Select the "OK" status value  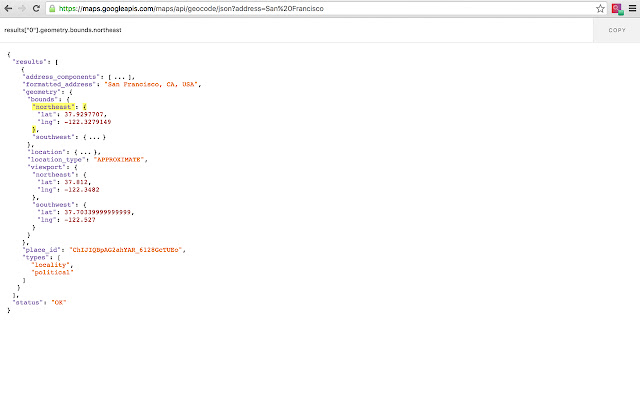pyautogui.click(x=59, y=302)
